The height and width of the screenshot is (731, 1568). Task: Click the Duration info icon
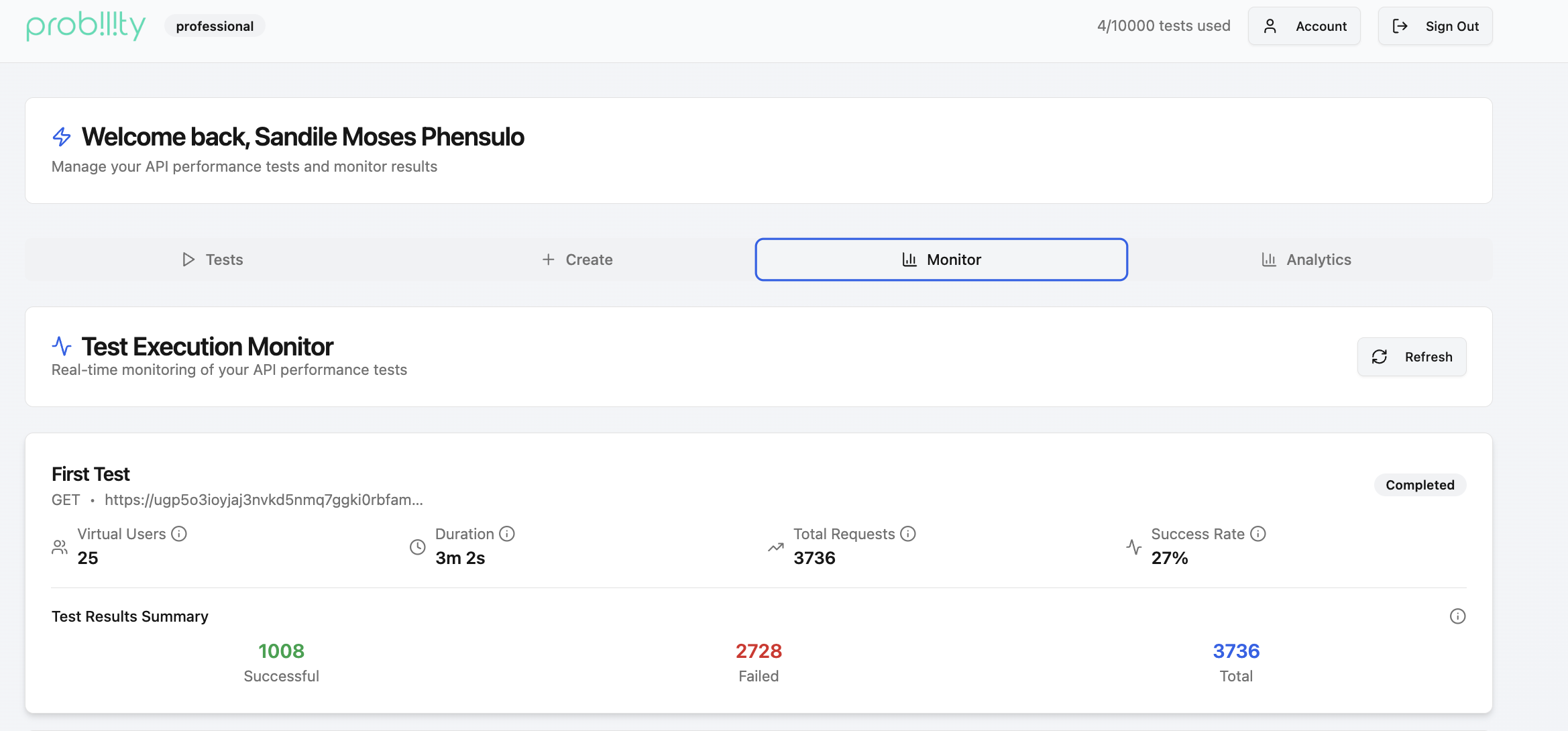click(x=507, y=534)
